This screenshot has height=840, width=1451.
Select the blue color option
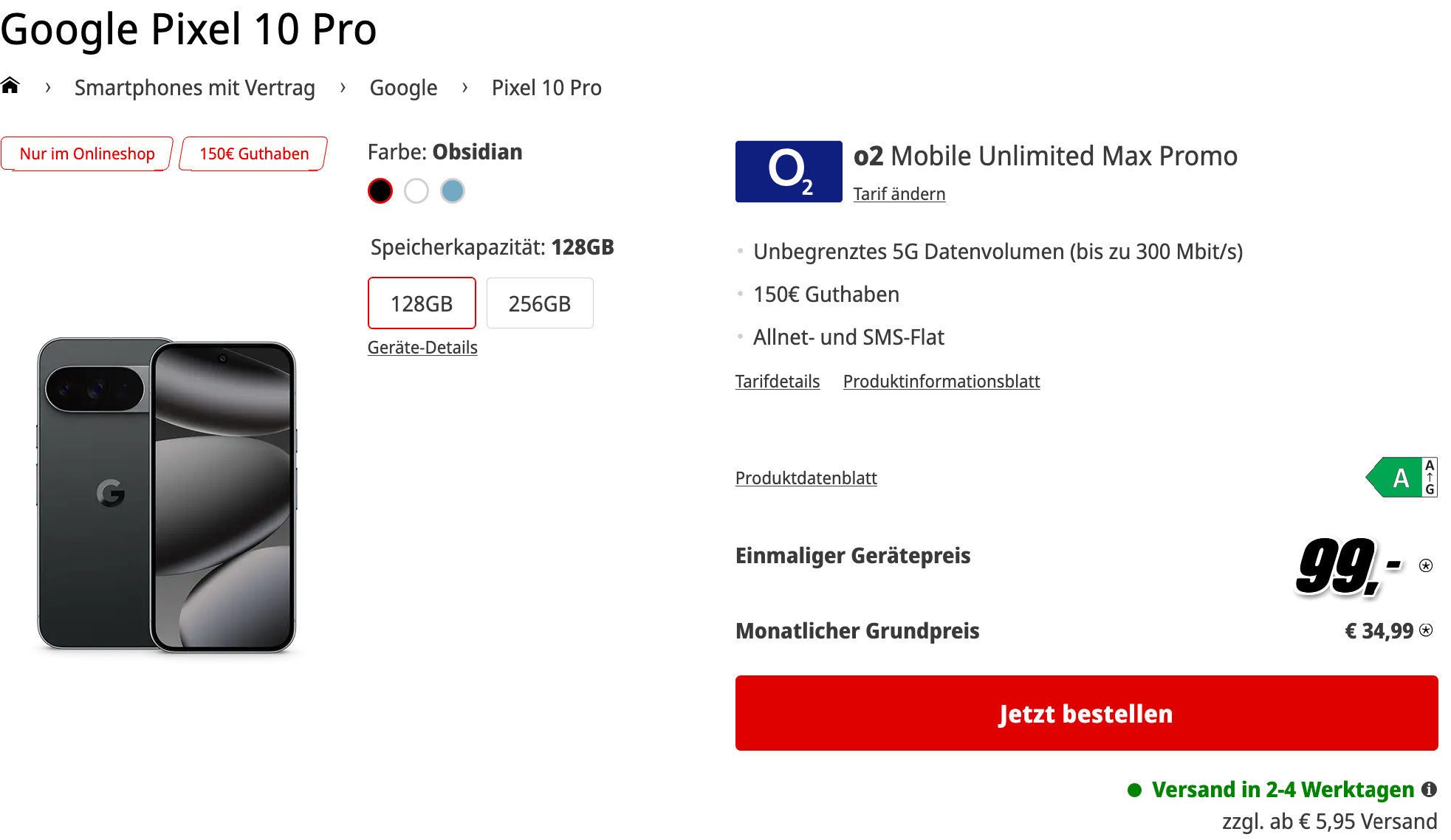point(453,191)
